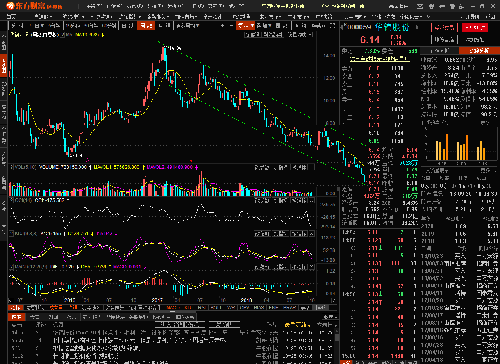Viewport: 500px width, 364px height.
Task: Open the adjustment dropdown in the chart's upper-right corner
Action: (x=301, y=34)
